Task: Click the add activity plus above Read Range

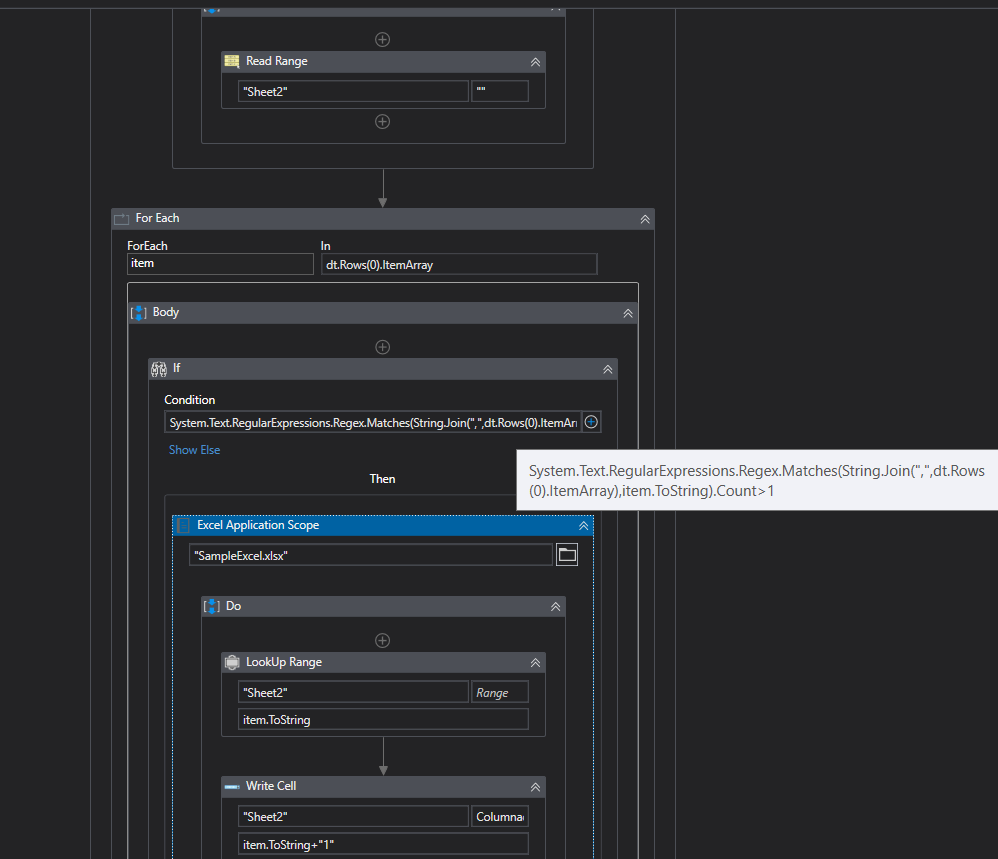Action: coord(382,39)
